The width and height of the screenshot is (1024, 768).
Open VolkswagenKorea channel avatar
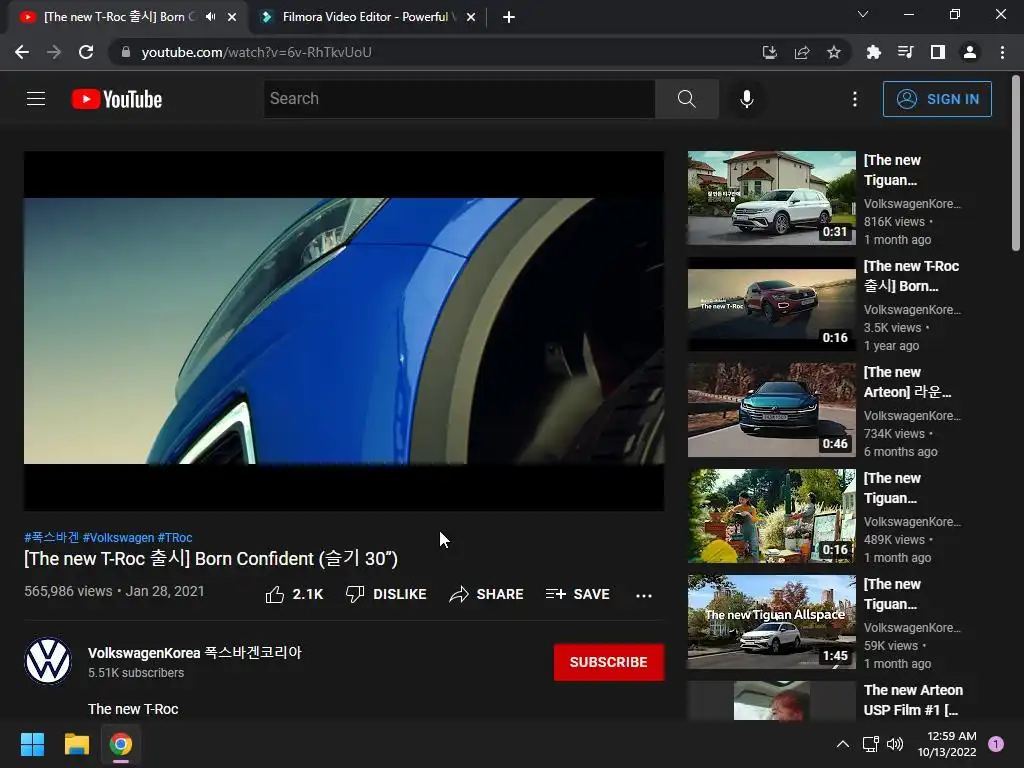pos(48,661)
